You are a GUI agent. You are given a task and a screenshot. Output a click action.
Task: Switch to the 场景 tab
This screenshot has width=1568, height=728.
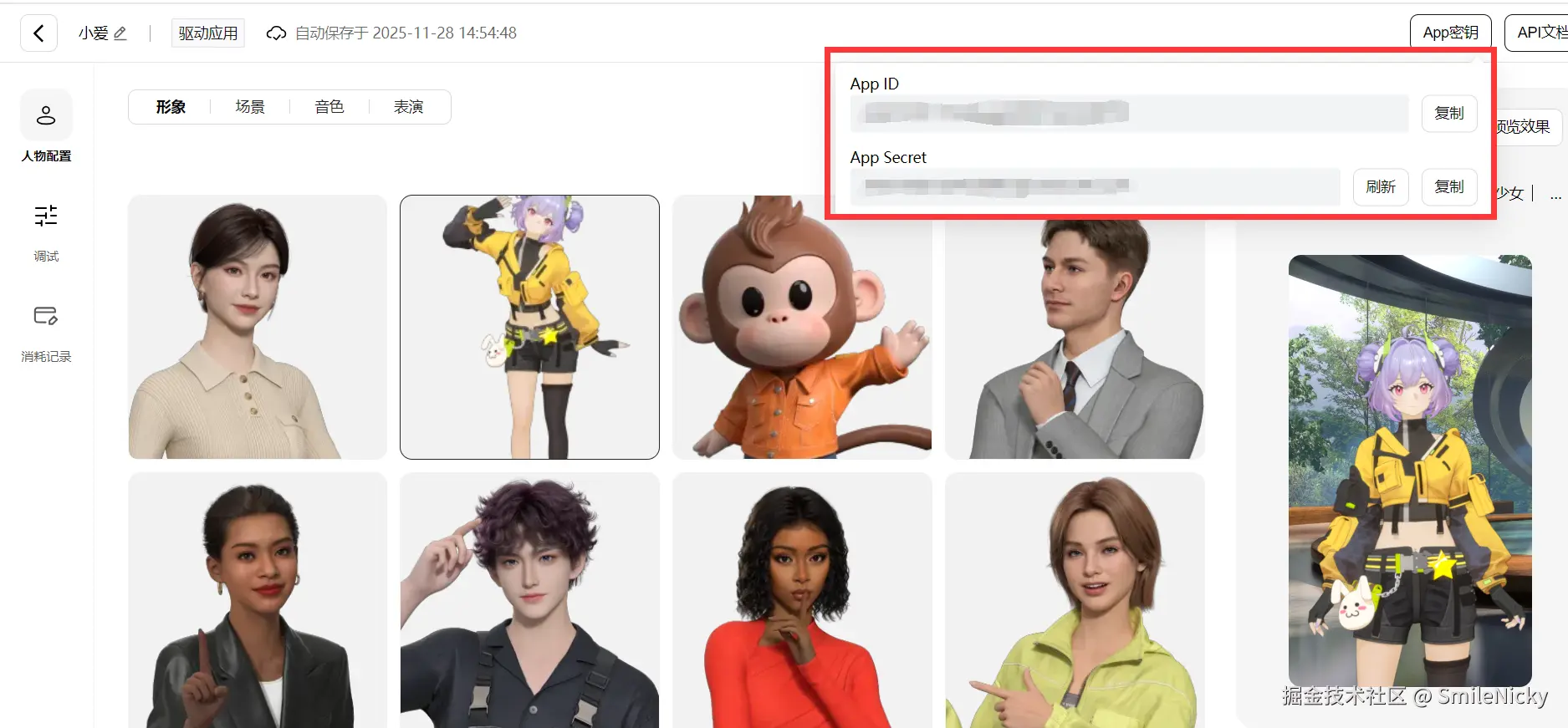tap(250, 107)
